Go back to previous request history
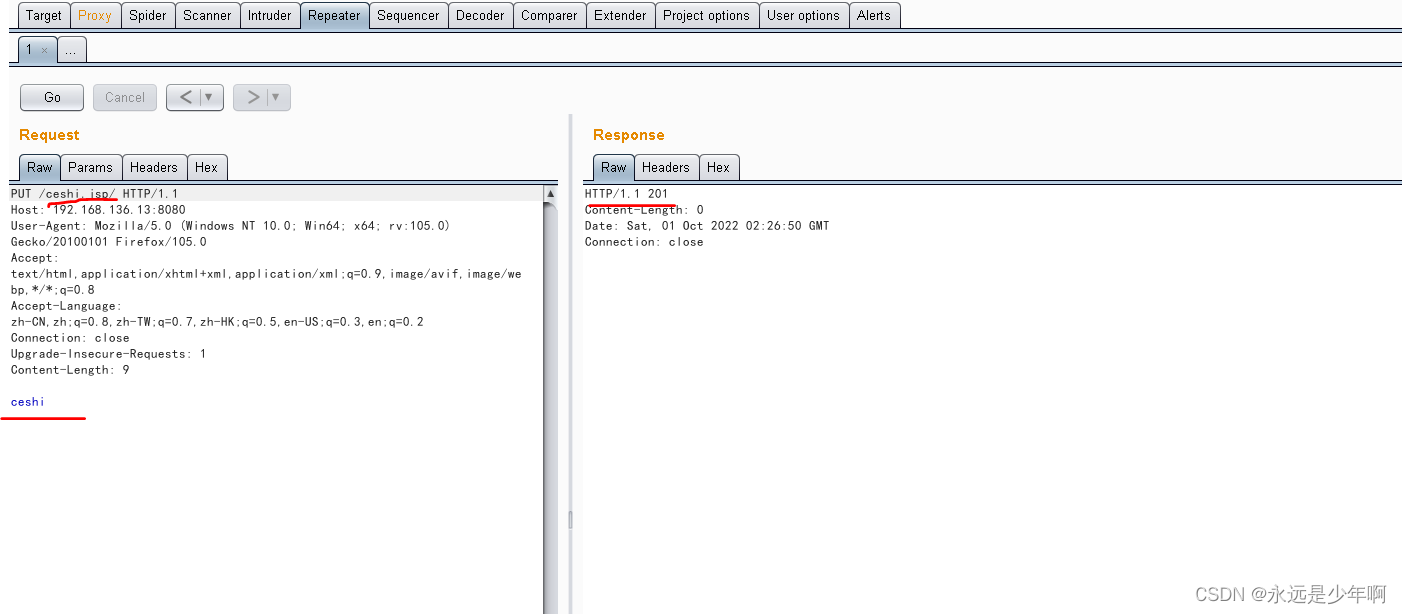The width and height of the screenshot is (1402, 614). click(186, 97)
